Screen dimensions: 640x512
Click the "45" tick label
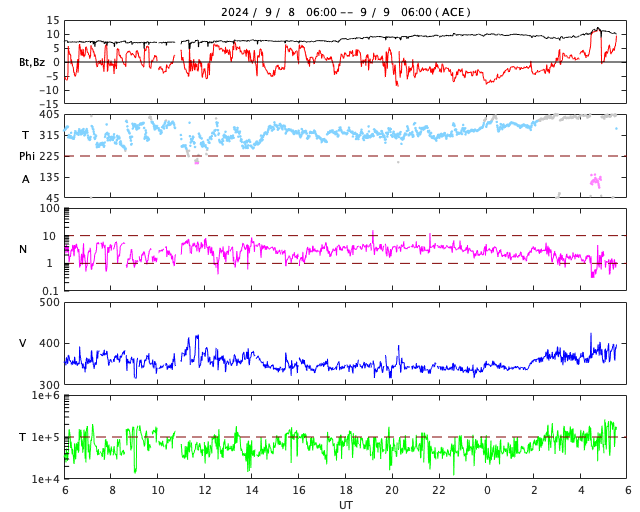[x=53, y=198]
